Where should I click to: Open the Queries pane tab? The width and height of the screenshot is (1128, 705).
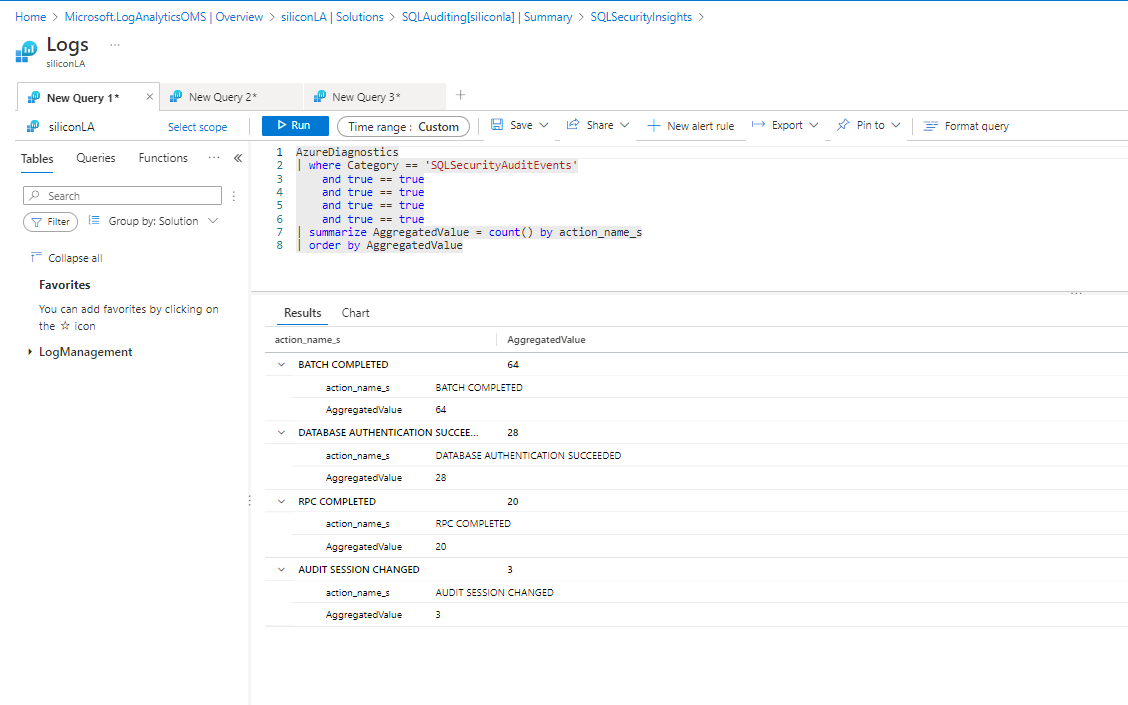coord(96,158)
